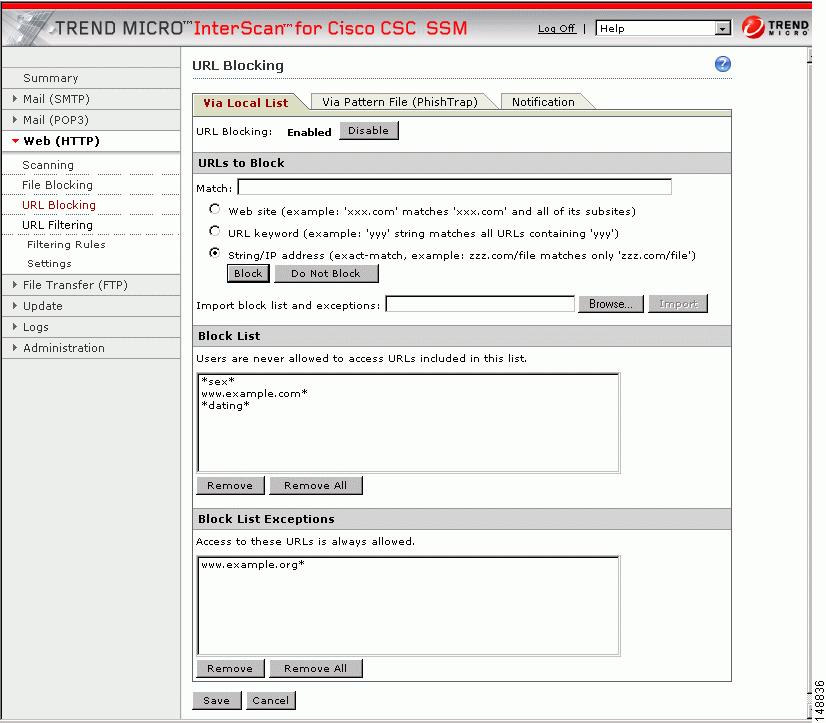Click the Block button
Screen dimensions: 826x723
(x=248, y=273)
